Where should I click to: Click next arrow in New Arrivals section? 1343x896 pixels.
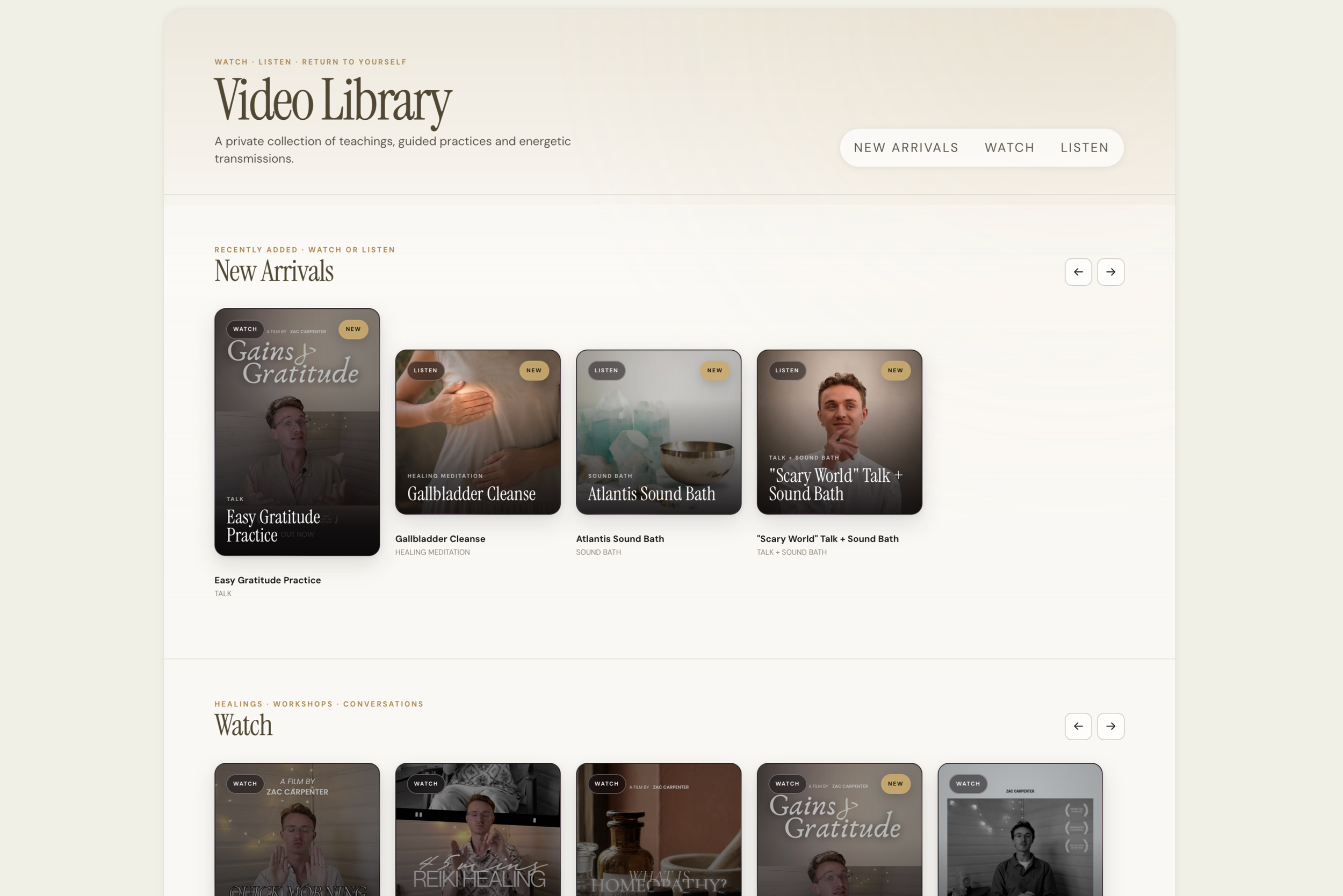tap(1110, 272)
